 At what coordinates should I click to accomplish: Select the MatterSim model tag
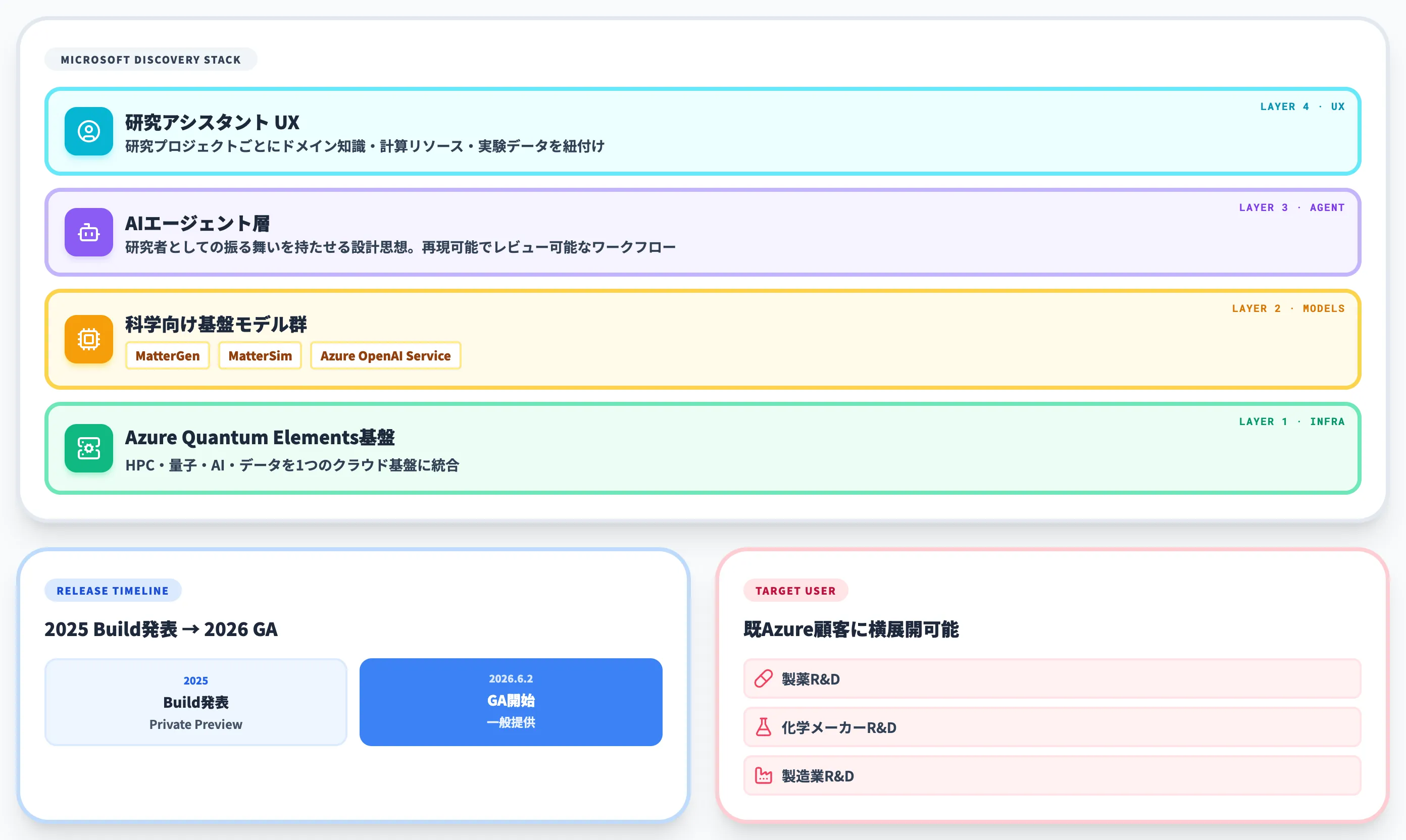[x=260, y=355]
